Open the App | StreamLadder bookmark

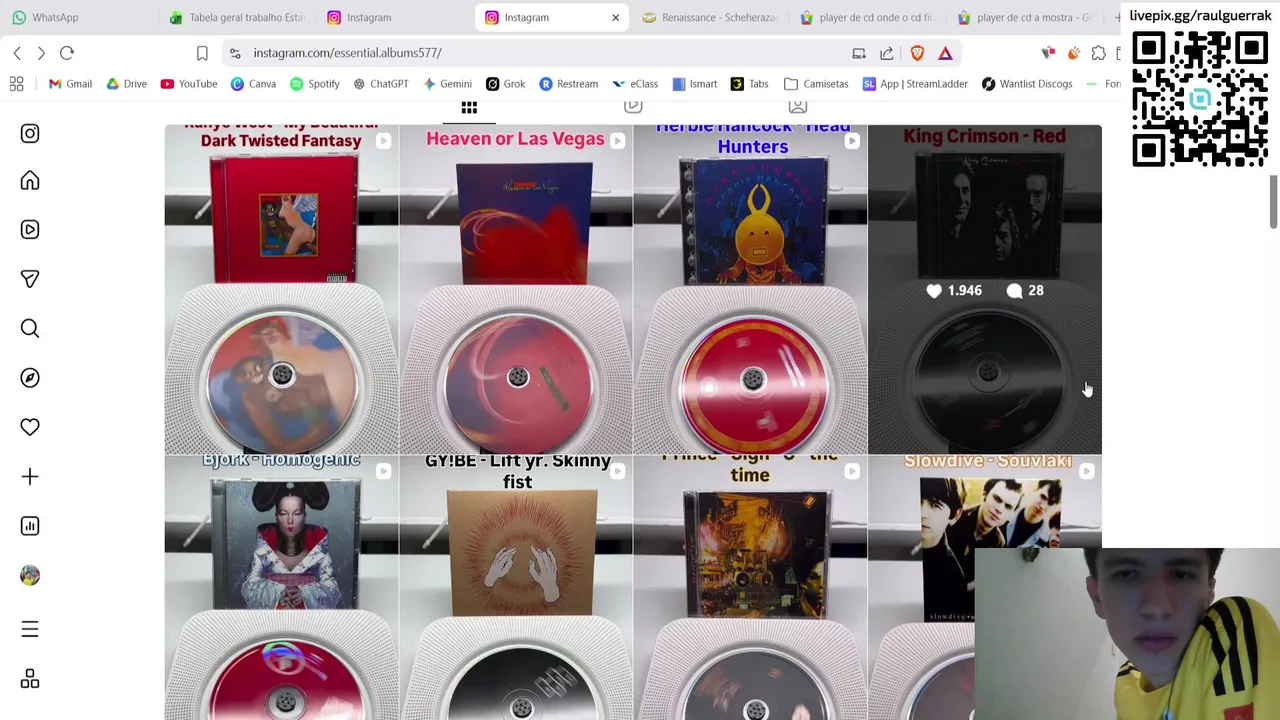pos(914,84)
